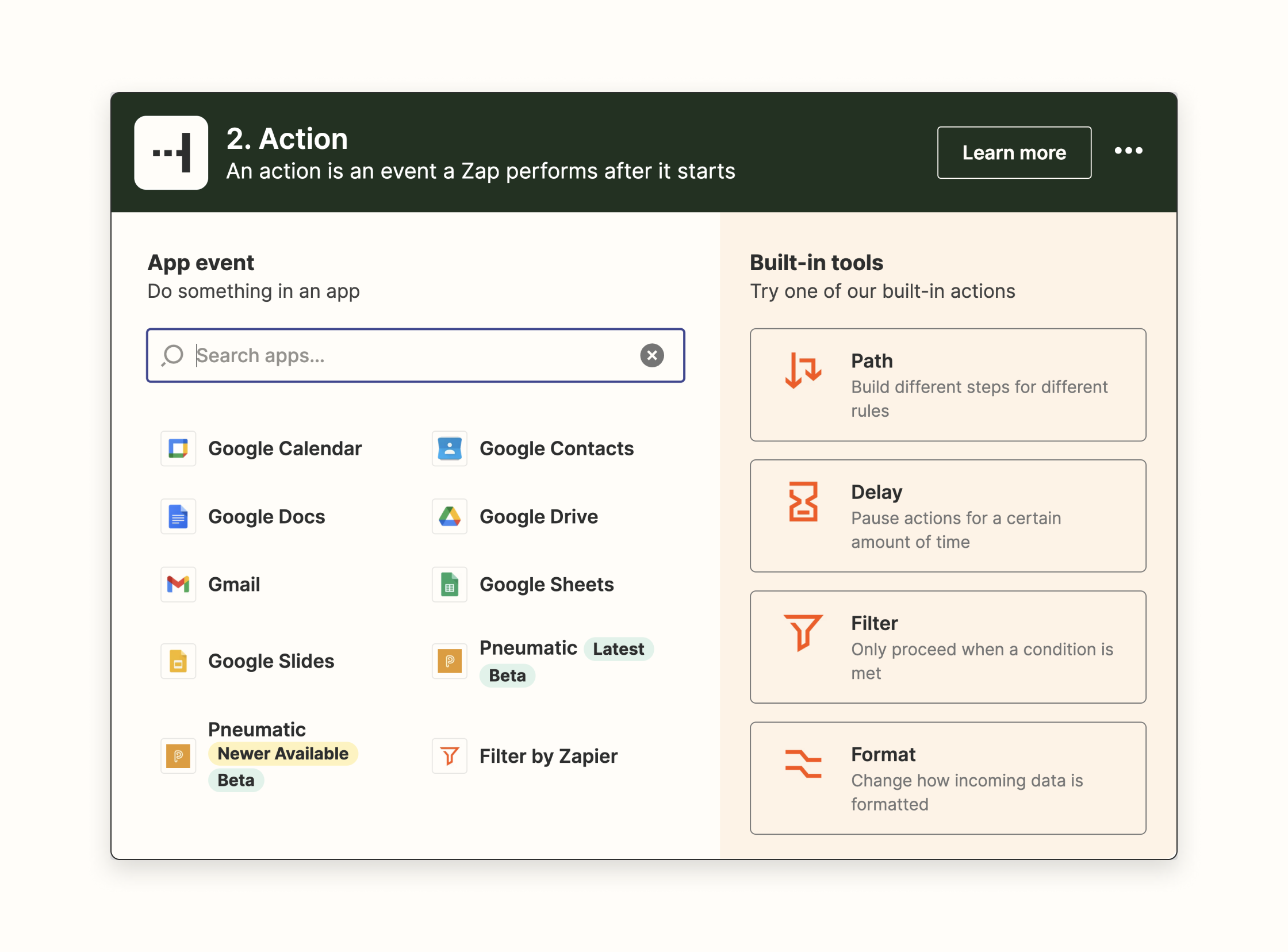Select the Google Calendar icon
Image resolution: width=1288 pixels, height=952 pixels.
178,448
